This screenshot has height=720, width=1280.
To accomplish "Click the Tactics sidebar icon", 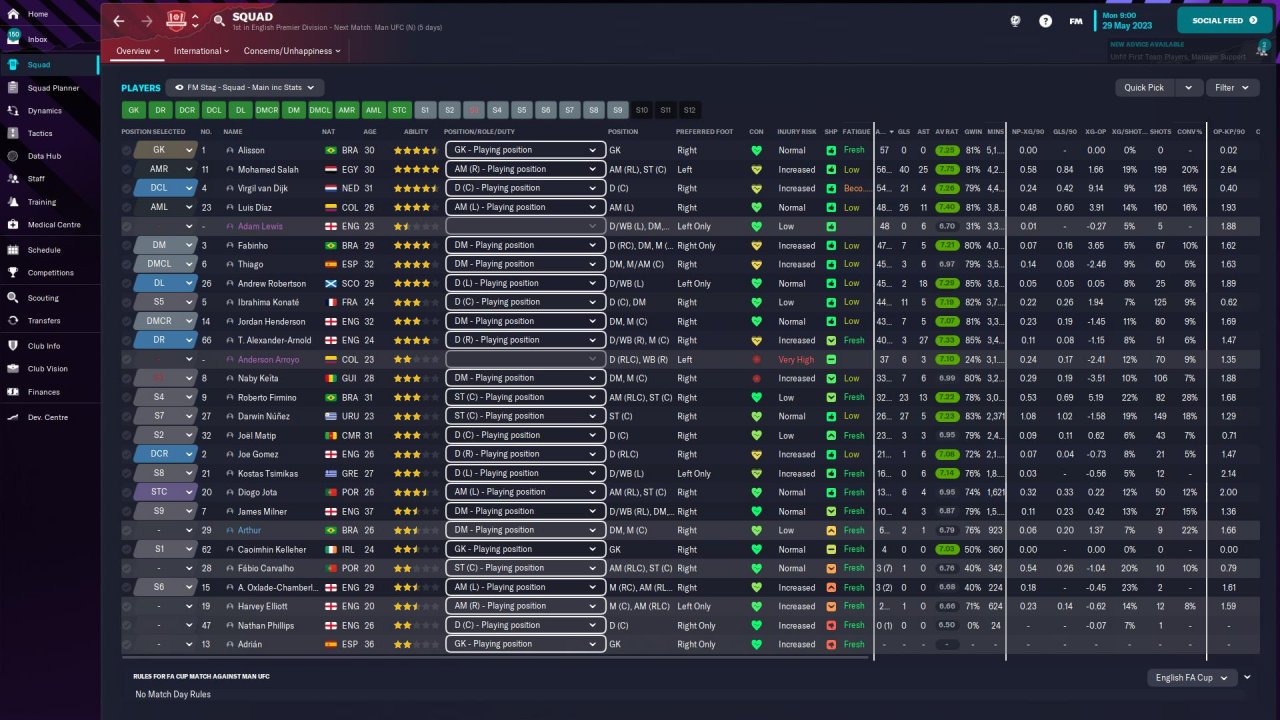I will (14, 133).
